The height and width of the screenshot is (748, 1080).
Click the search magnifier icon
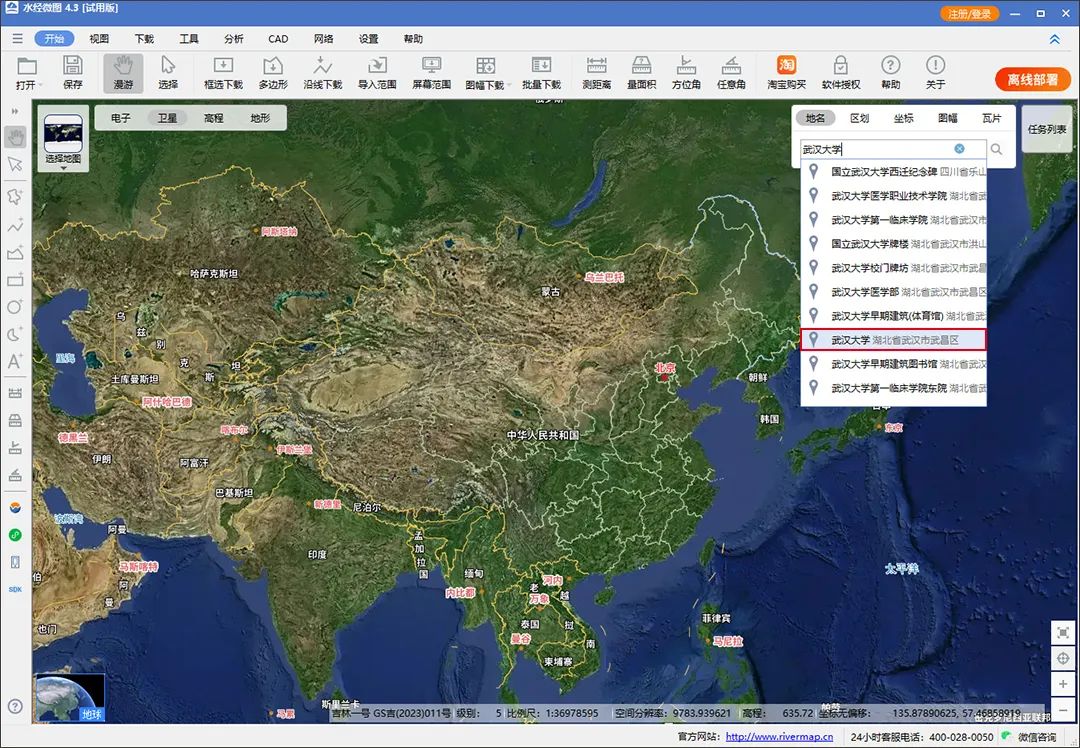pos(996,149)
